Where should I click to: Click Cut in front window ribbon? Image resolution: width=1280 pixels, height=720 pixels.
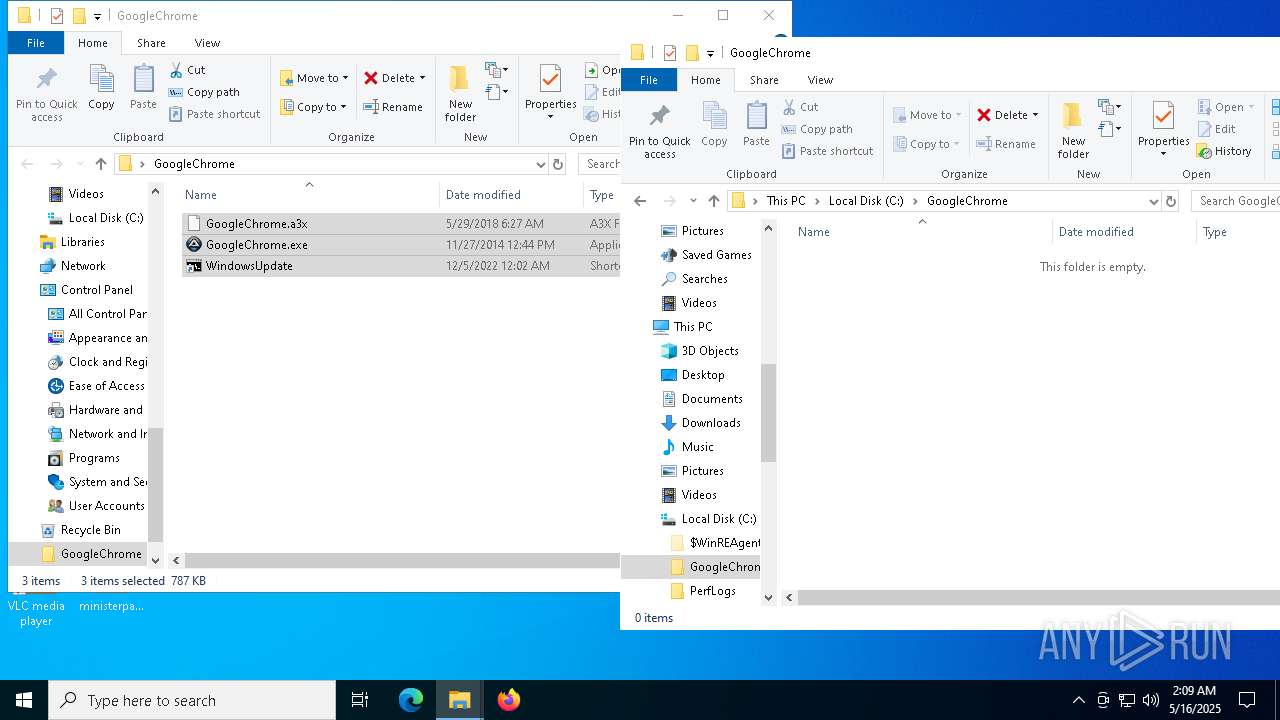point(800,107)
